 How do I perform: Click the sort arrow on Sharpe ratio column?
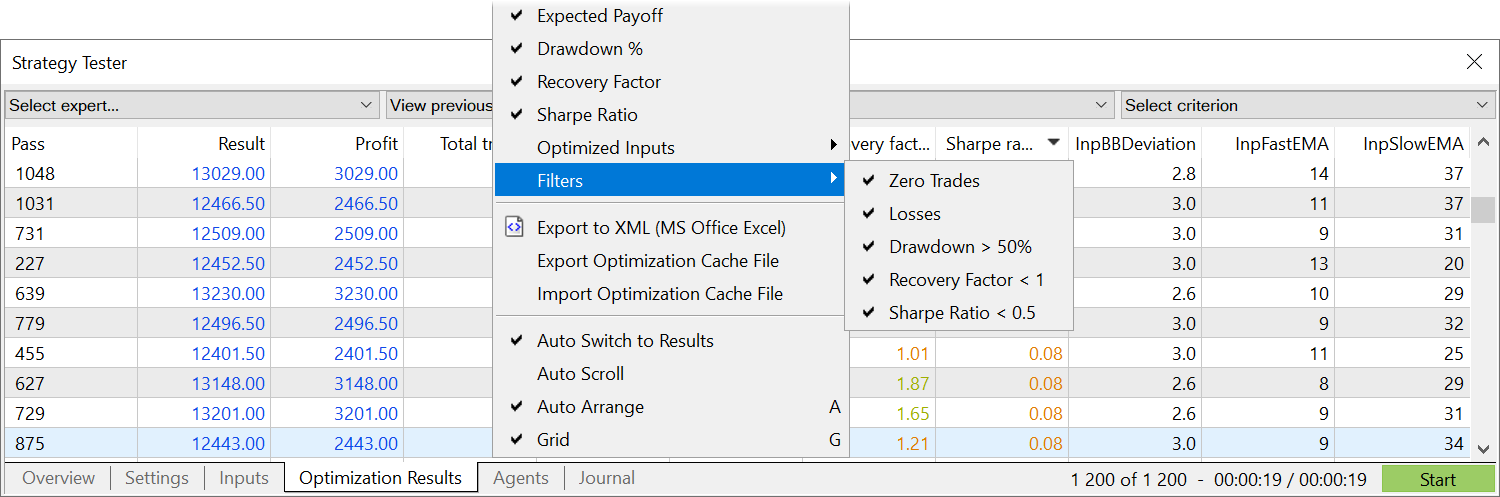click(x=1053, y=144)
